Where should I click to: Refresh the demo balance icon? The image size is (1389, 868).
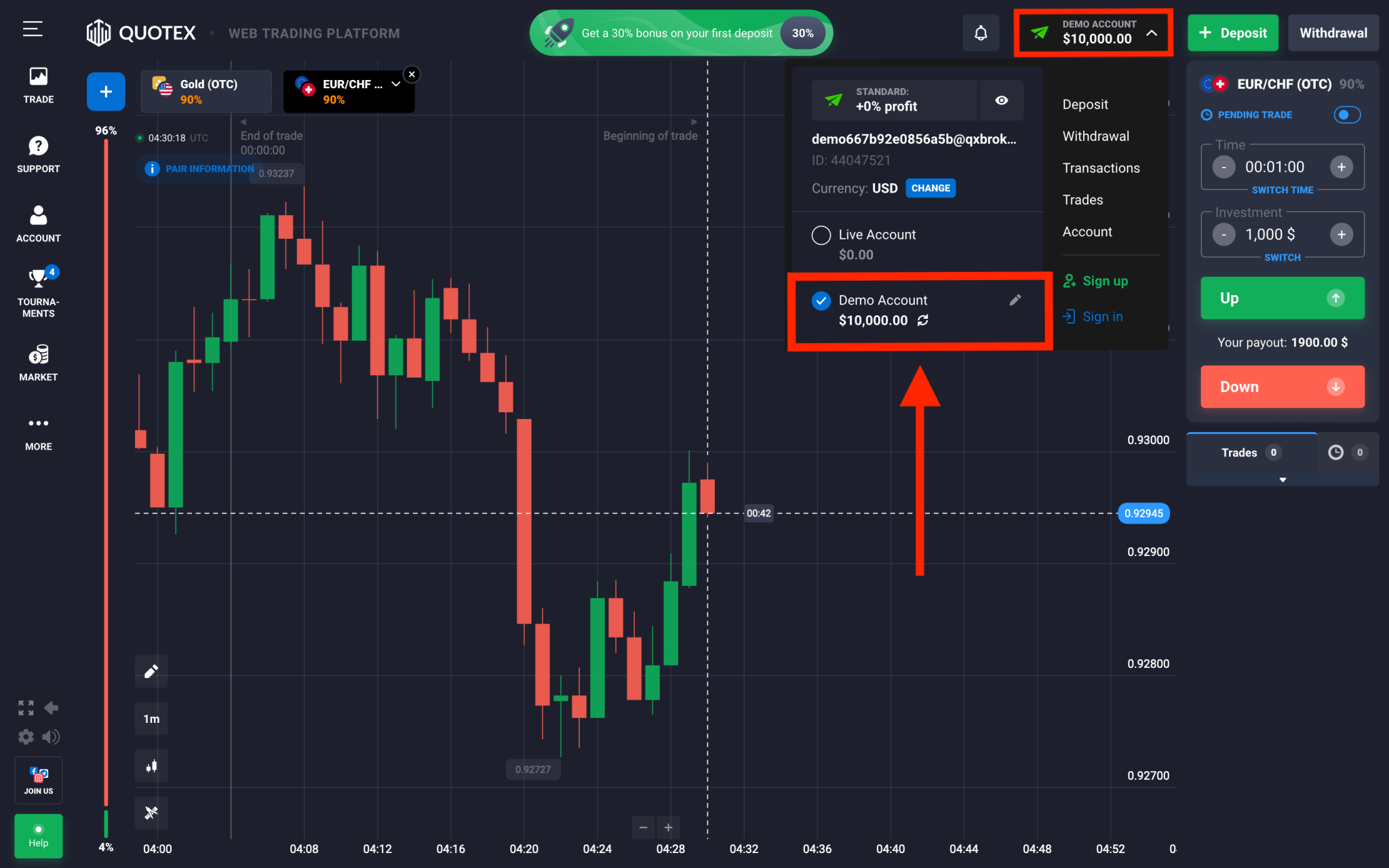pyautogui.click(x=923, y=320)
